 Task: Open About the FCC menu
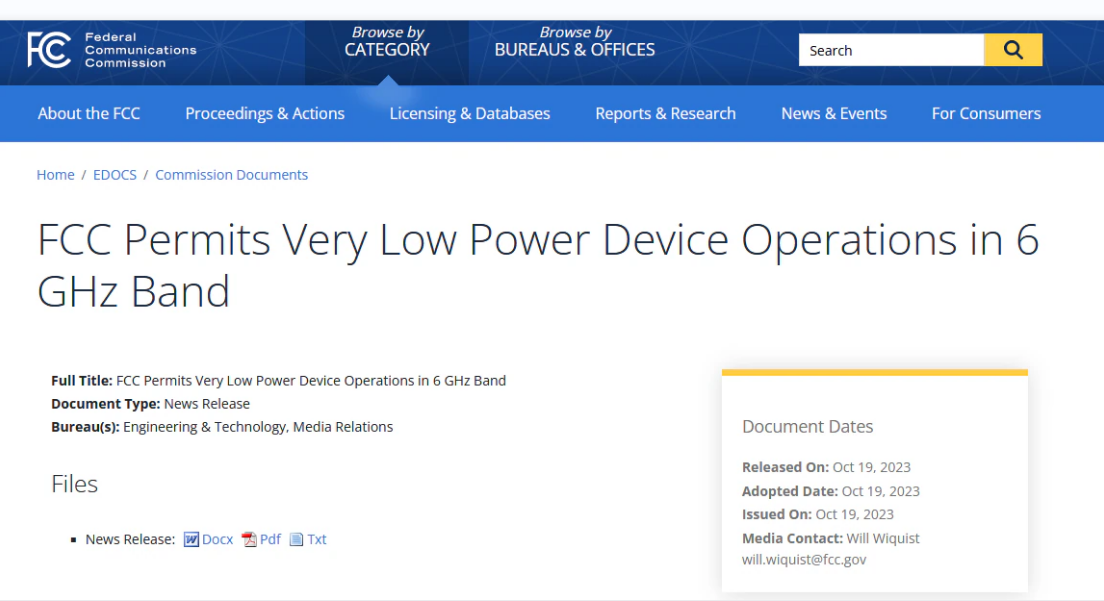tap(89, 113)
